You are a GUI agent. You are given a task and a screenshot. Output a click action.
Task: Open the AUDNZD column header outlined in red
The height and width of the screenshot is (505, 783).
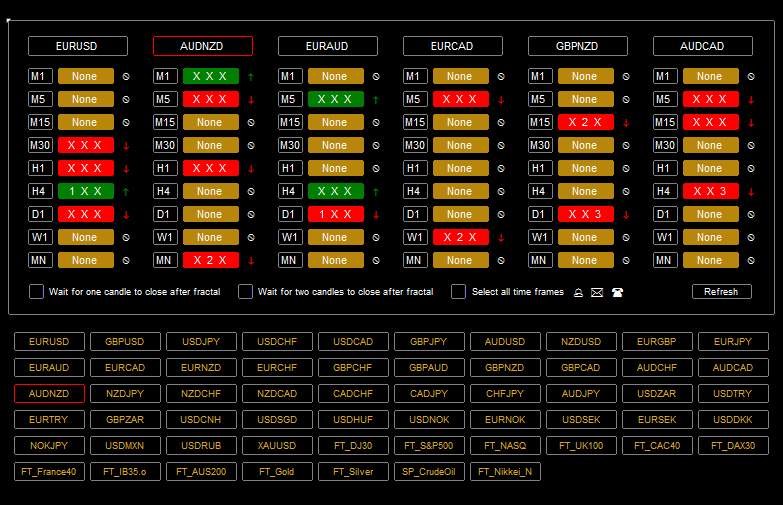203,46
